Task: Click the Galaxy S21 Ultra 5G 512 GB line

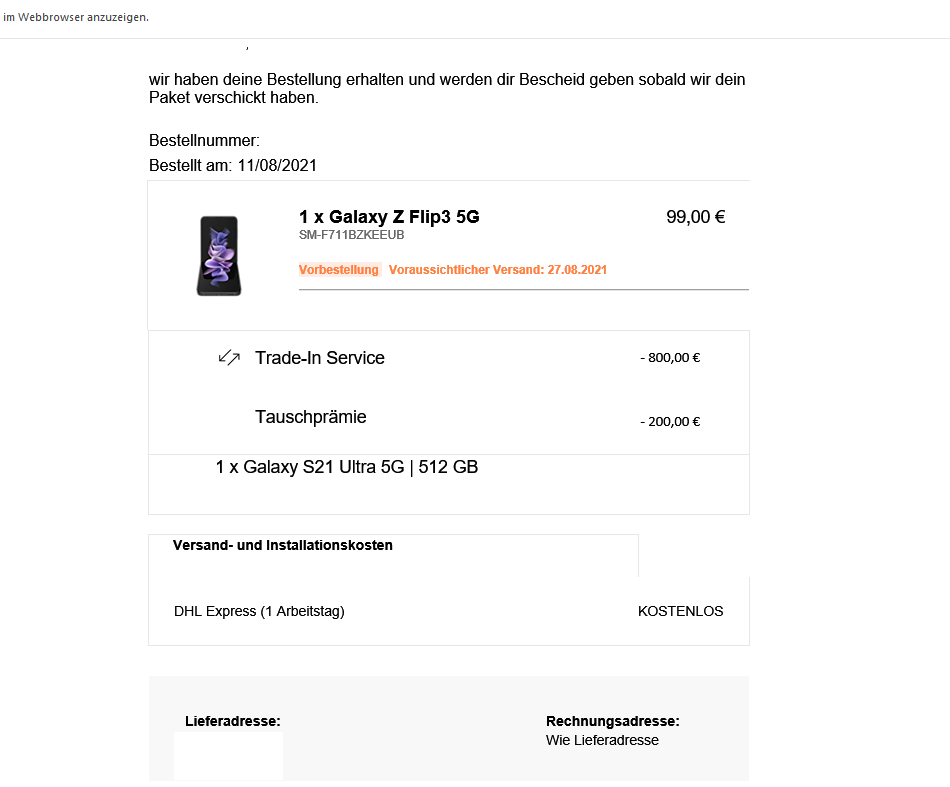Action: coord(347,467)
